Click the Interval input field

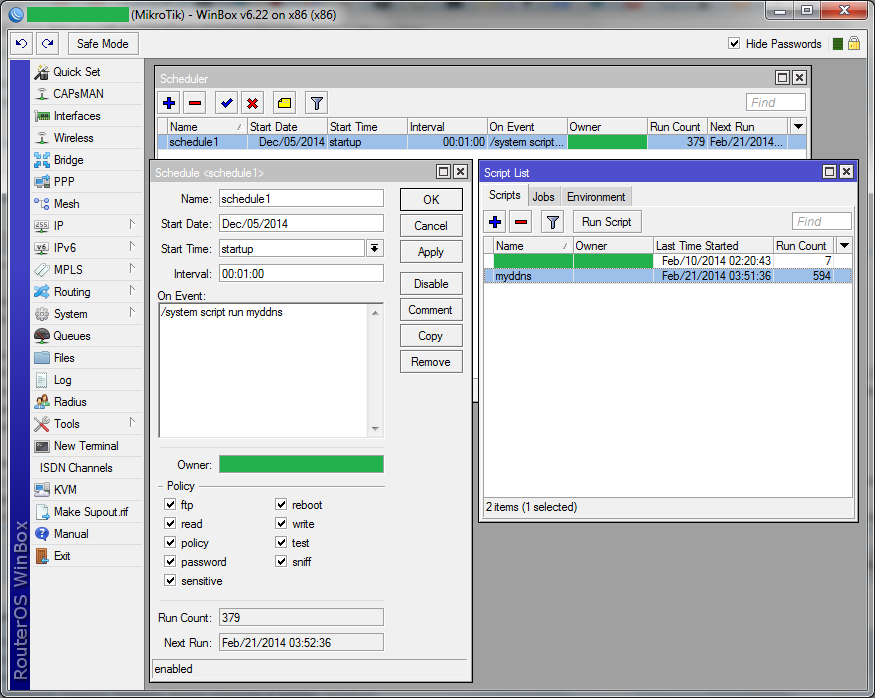301,273
